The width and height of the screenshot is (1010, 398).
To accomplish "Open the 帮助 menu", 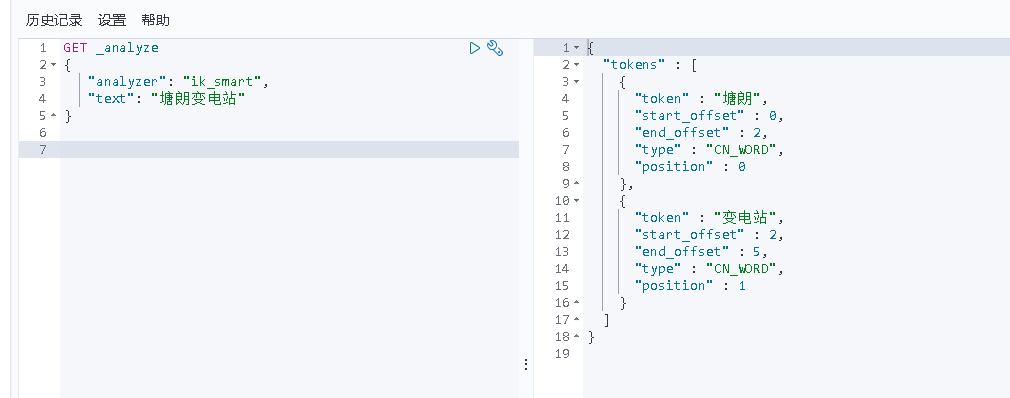I will click(156, 20).
